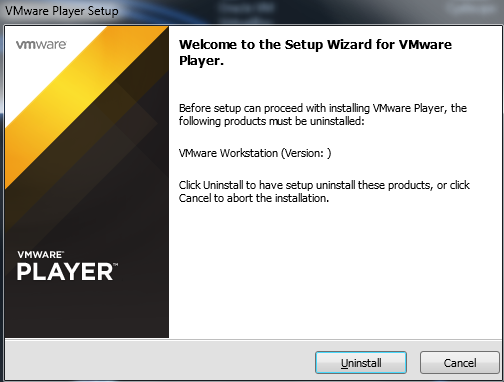Click the Uninstall button
Image resolution: width=504 pixels, height=382 pixels.
(x=361, y=362)
